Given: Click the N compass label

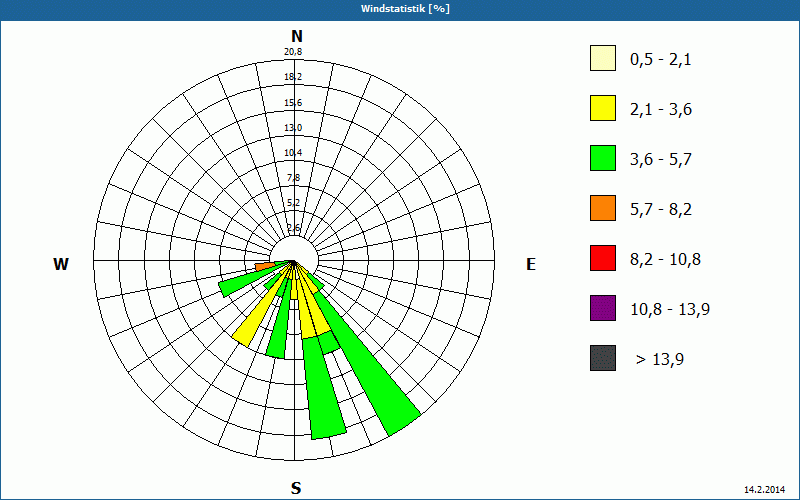Looking at the screenshot, I should click(297, 36).
